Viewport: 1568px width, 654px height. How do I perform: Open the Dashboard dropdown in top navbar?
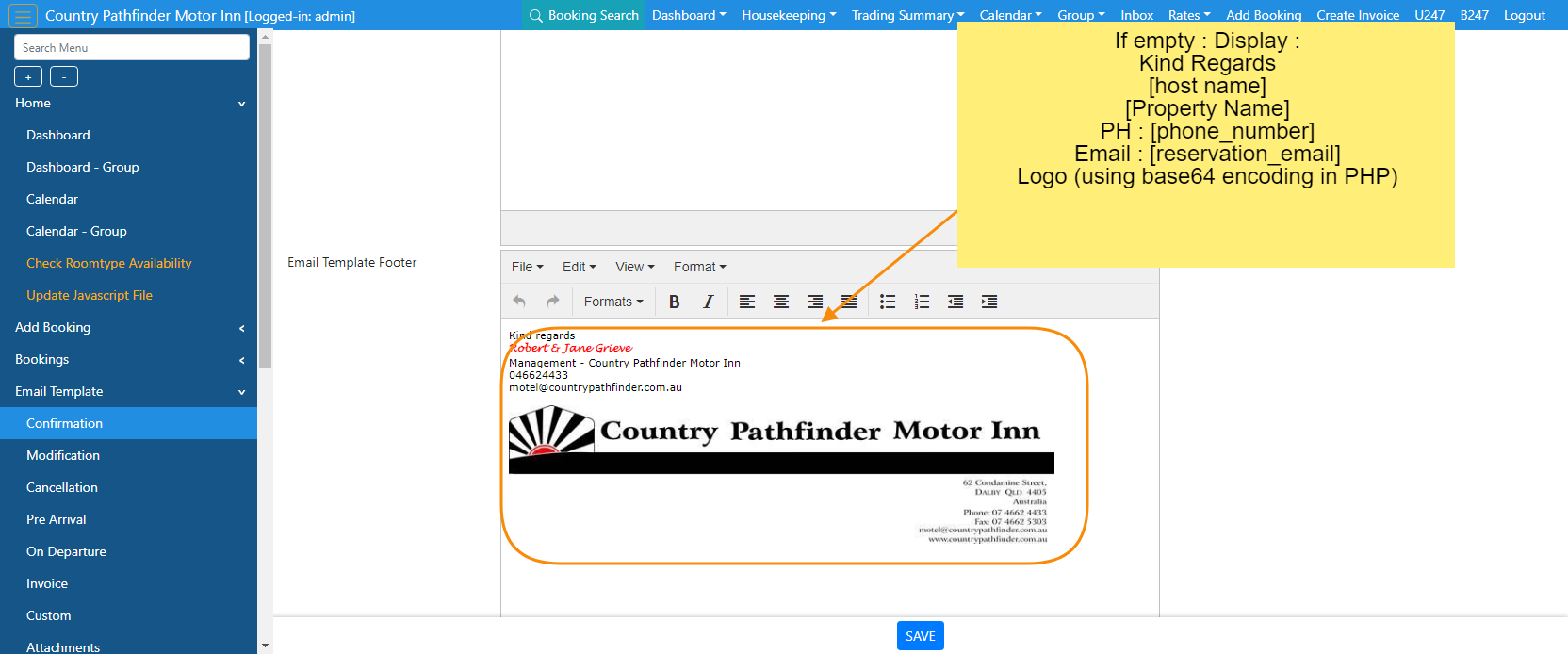pyautogui.click(x=689, y=15)
